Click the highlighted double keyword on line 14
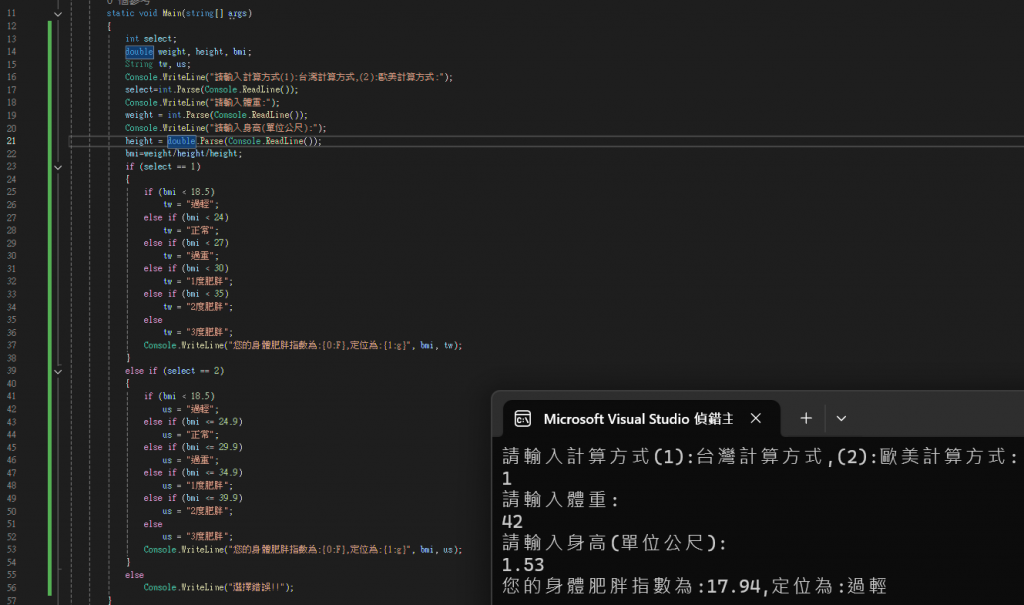This screenshot has width=1024, height=605. (139, 52)
